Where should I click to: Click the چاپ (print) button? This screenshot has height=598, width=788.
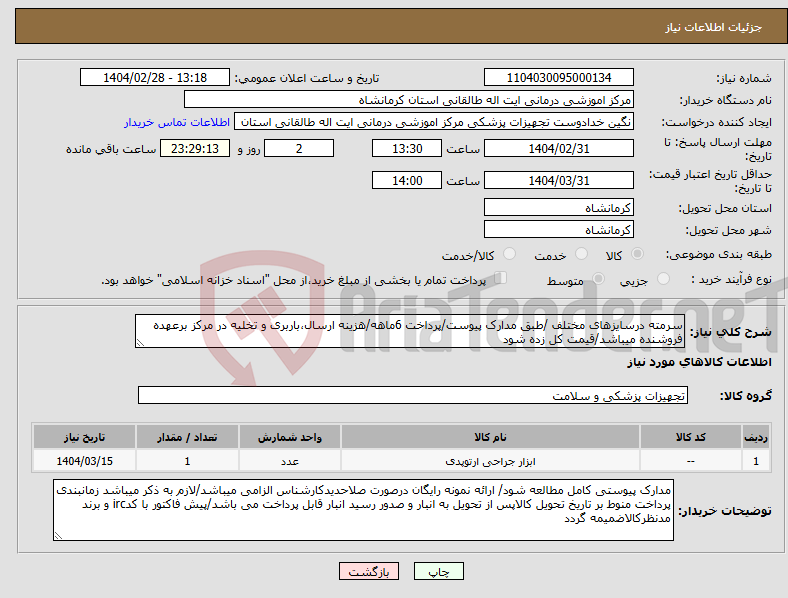pos(438,571)
